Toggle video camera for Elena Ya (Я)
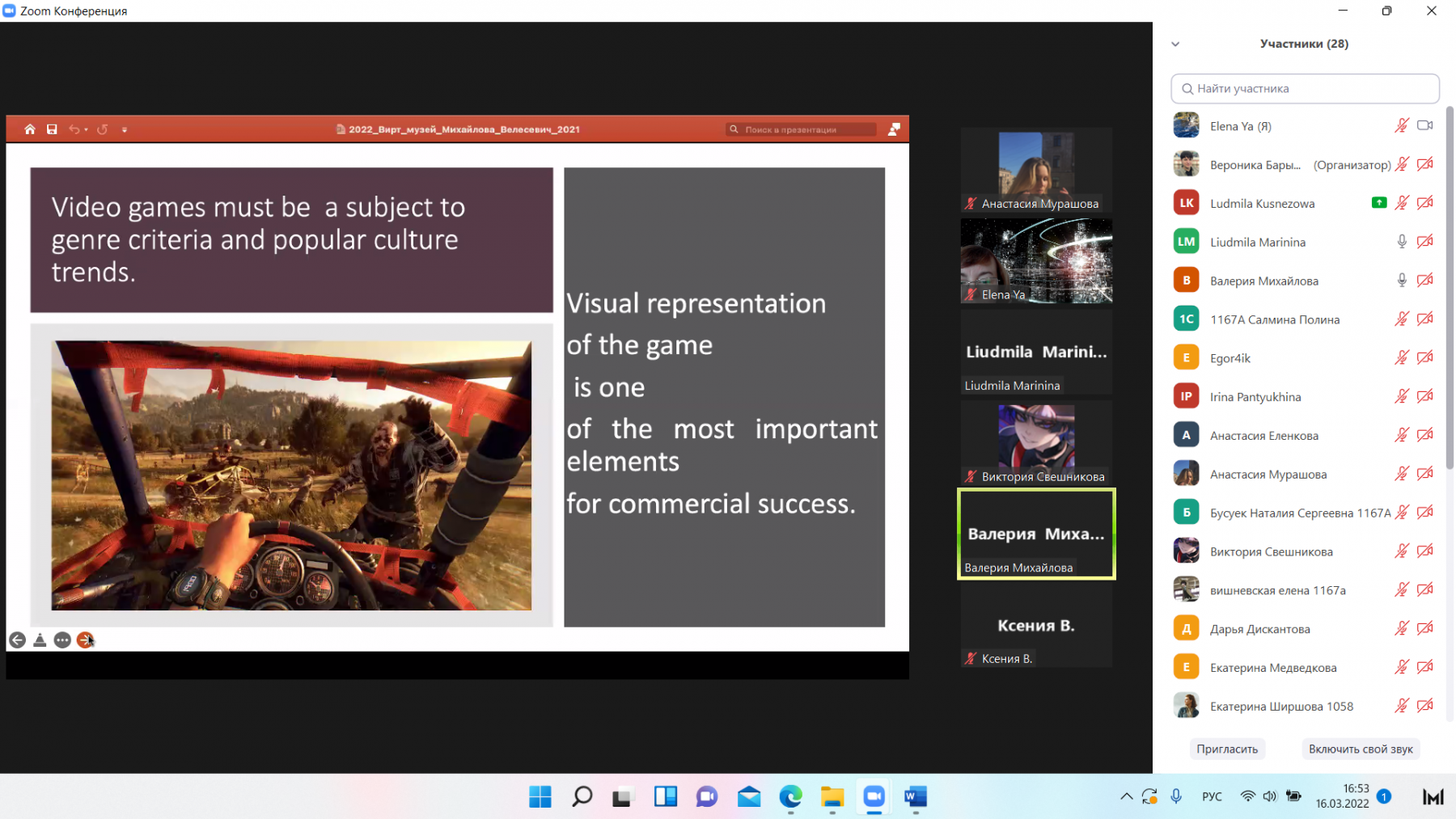Image resolution: width=1456 pixels, height=819 pixels. [x=1425, y=125]
